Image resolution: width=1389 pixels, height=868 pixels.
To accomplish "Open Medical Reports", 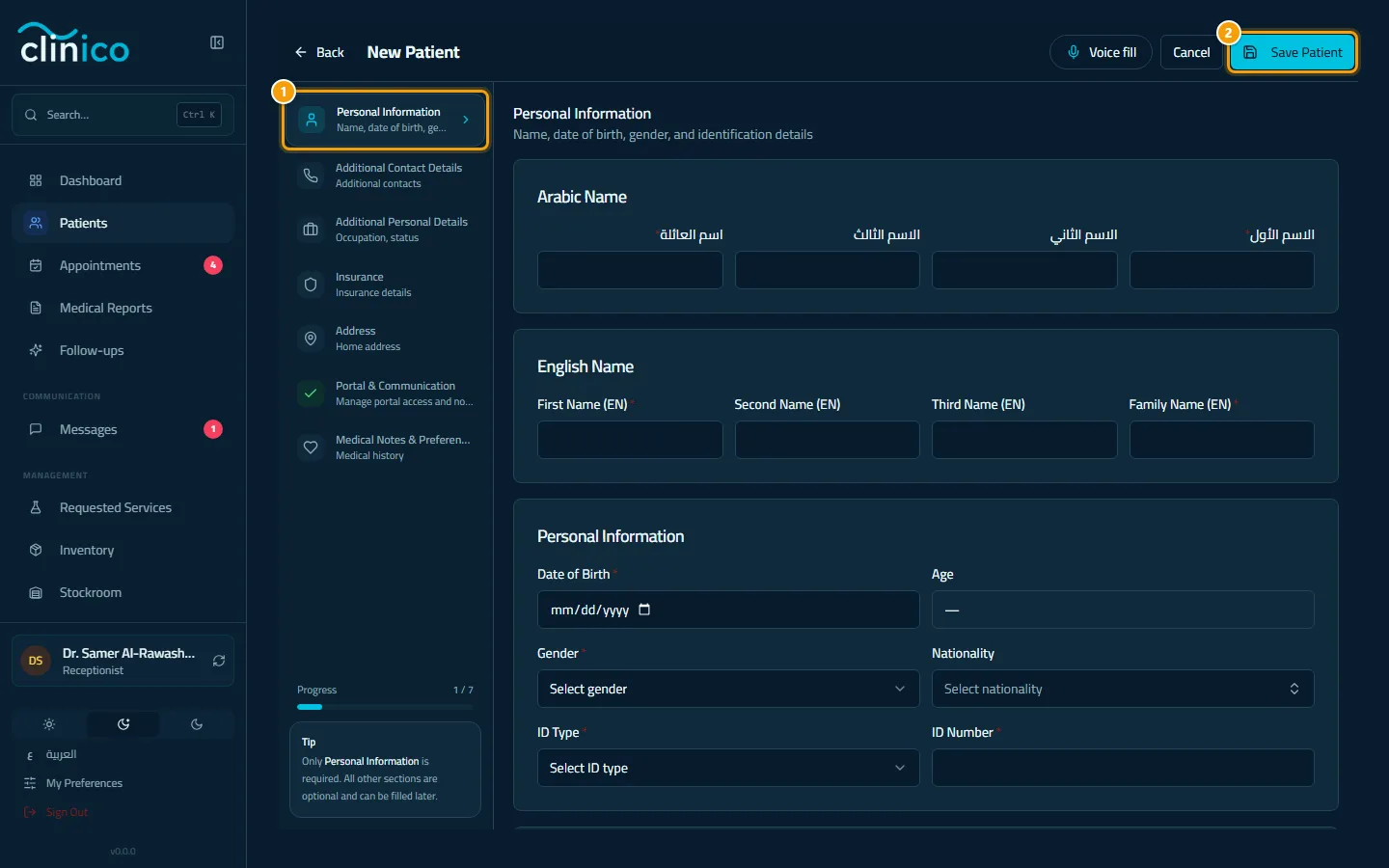I will point(123,308).
